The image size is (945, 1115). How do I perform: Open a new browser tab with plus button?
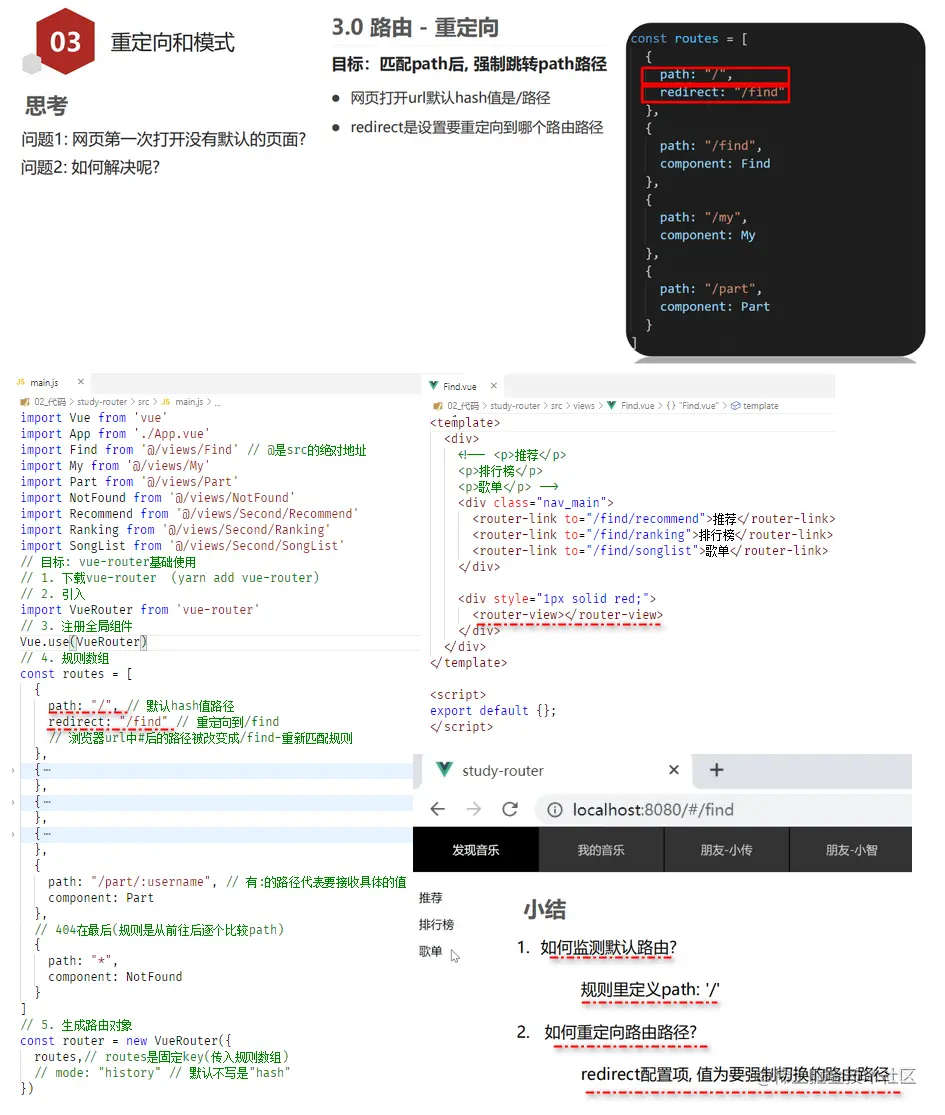pos(717,770)
